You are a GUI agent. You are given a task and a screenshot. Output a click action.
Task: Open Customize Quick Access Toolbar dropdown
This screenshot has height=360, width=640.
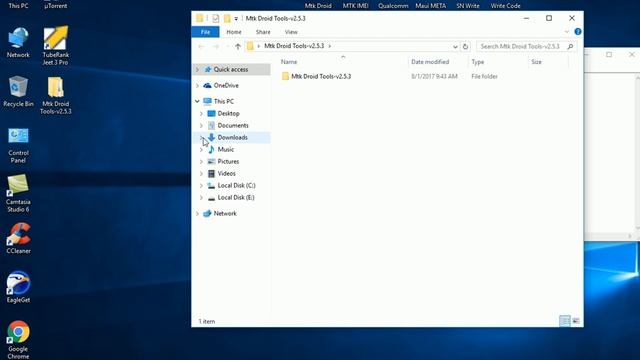tap(236, 19)
